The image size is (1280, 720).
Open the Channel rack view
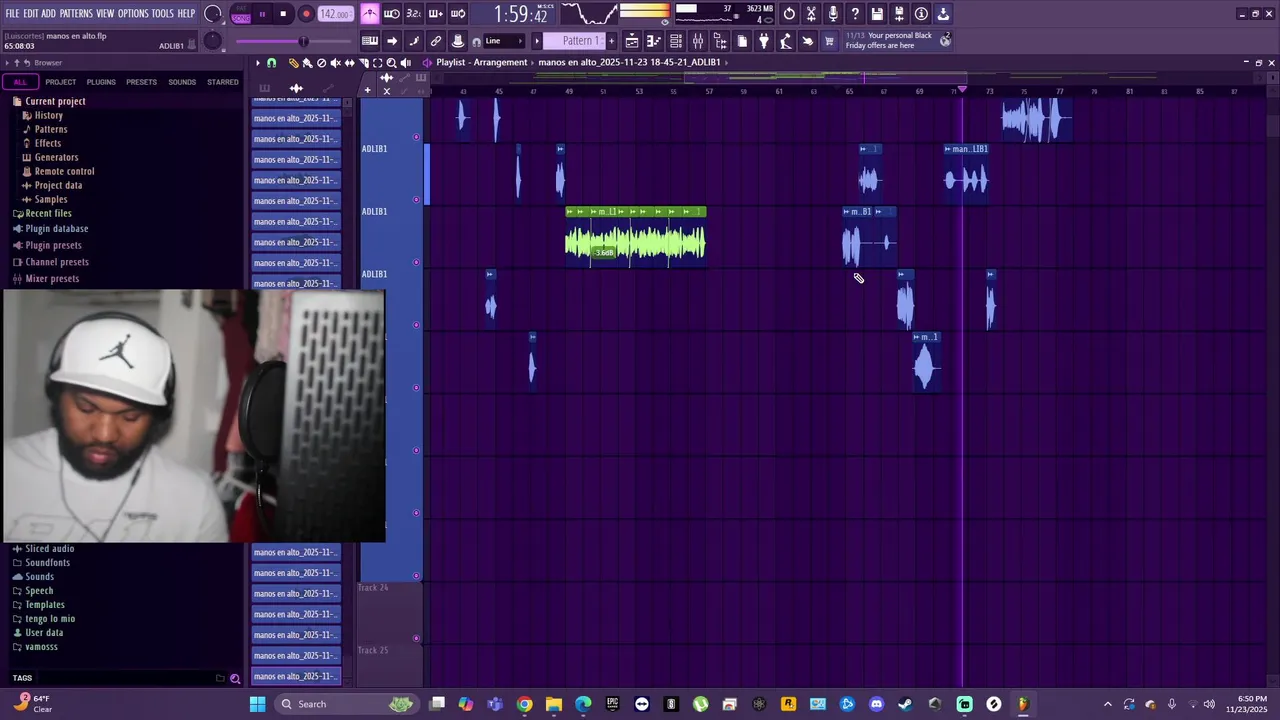[675, 41]
